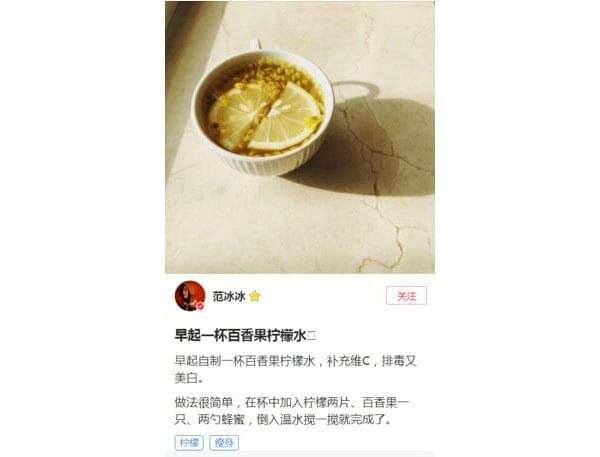This screenshot has height=457, width=600.
Task: Click the cup's dark shadow on the marble
Action: pyautogui.click(x=367, y=147)
